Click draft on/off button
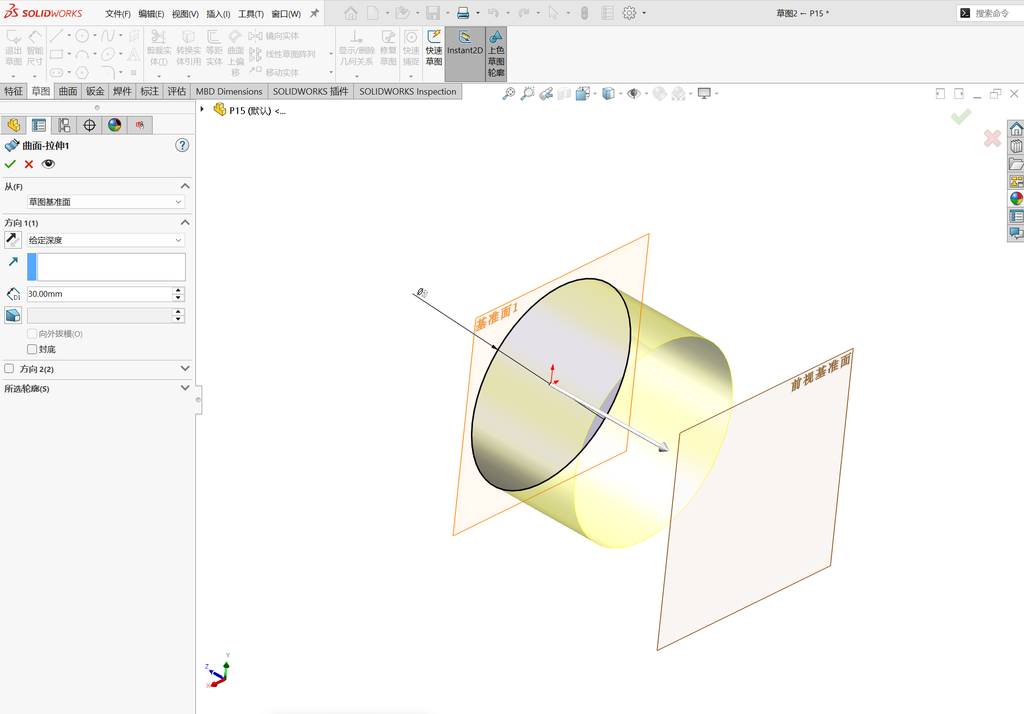Viewport: 1024px width, 714px height. click(12, 316)
